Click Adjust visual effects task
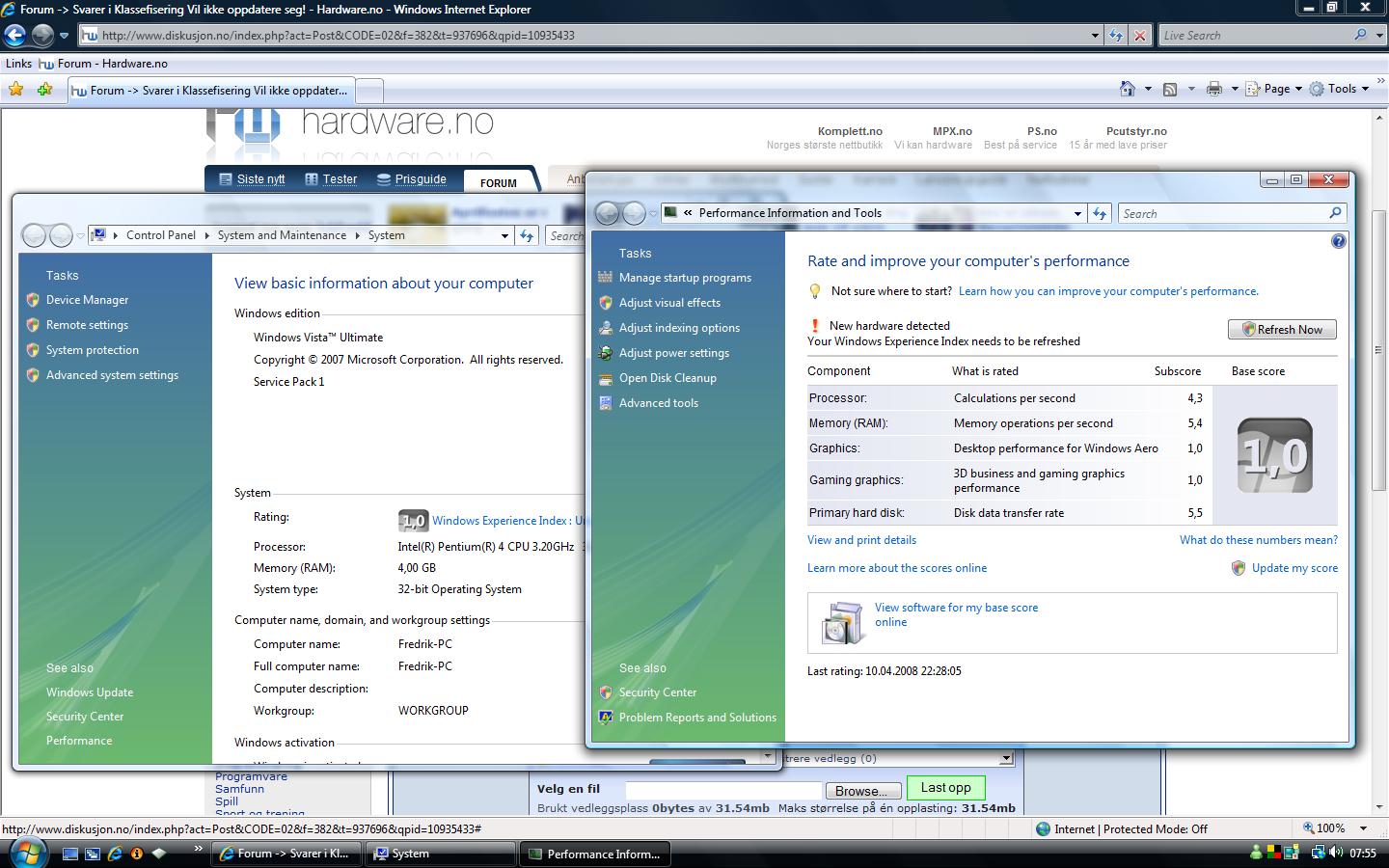 click(x=669, y=303)
